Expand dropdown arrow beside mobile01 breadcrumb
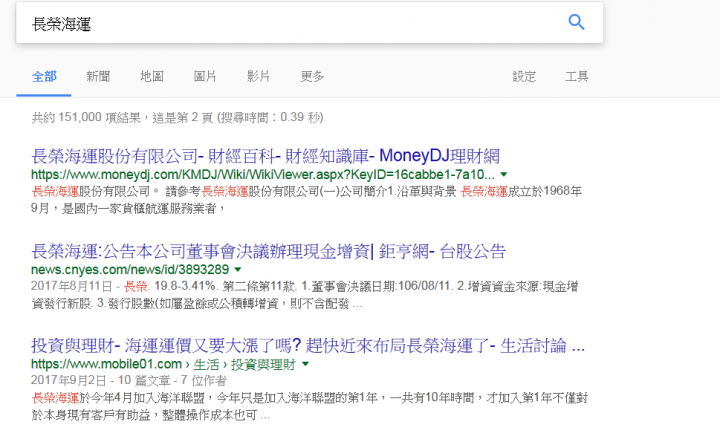This screenshot has height=439, width=720. tap(305, 364)
